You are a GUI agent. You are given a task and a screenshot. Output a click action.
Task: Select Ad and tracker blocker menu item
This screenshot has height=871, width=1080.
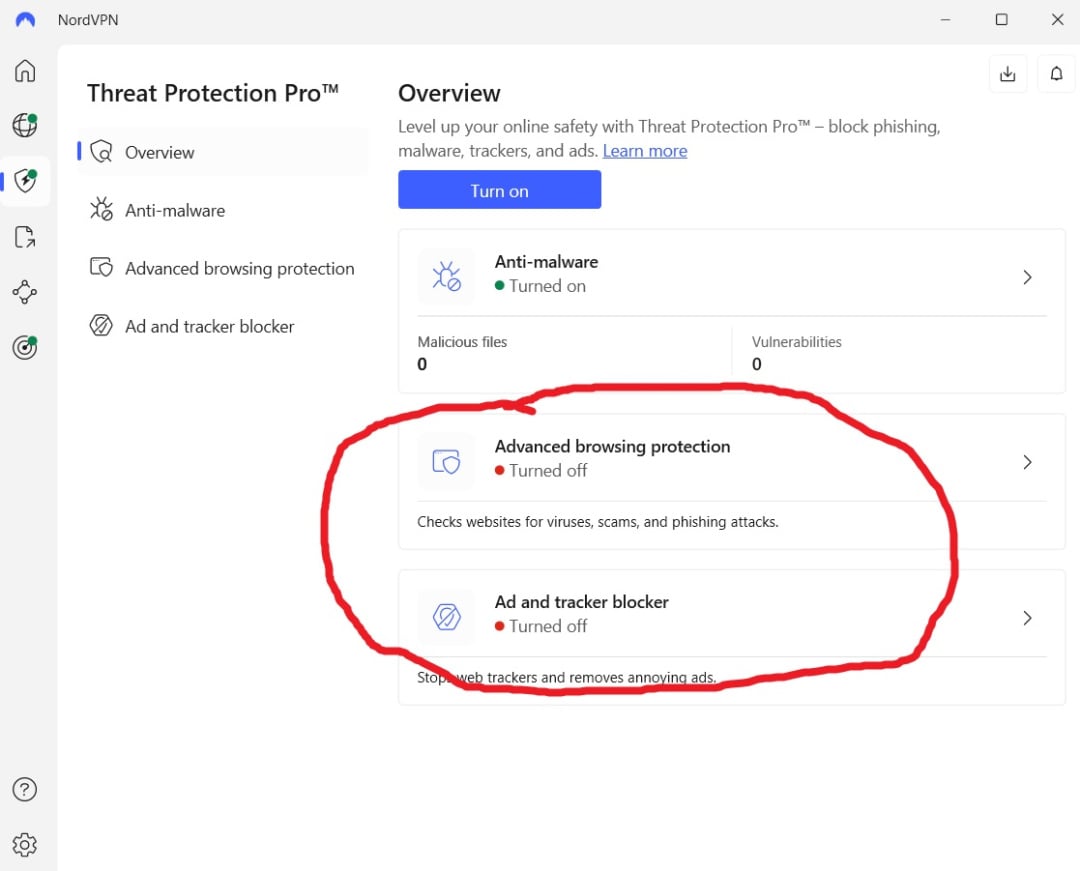click(222, 326)
